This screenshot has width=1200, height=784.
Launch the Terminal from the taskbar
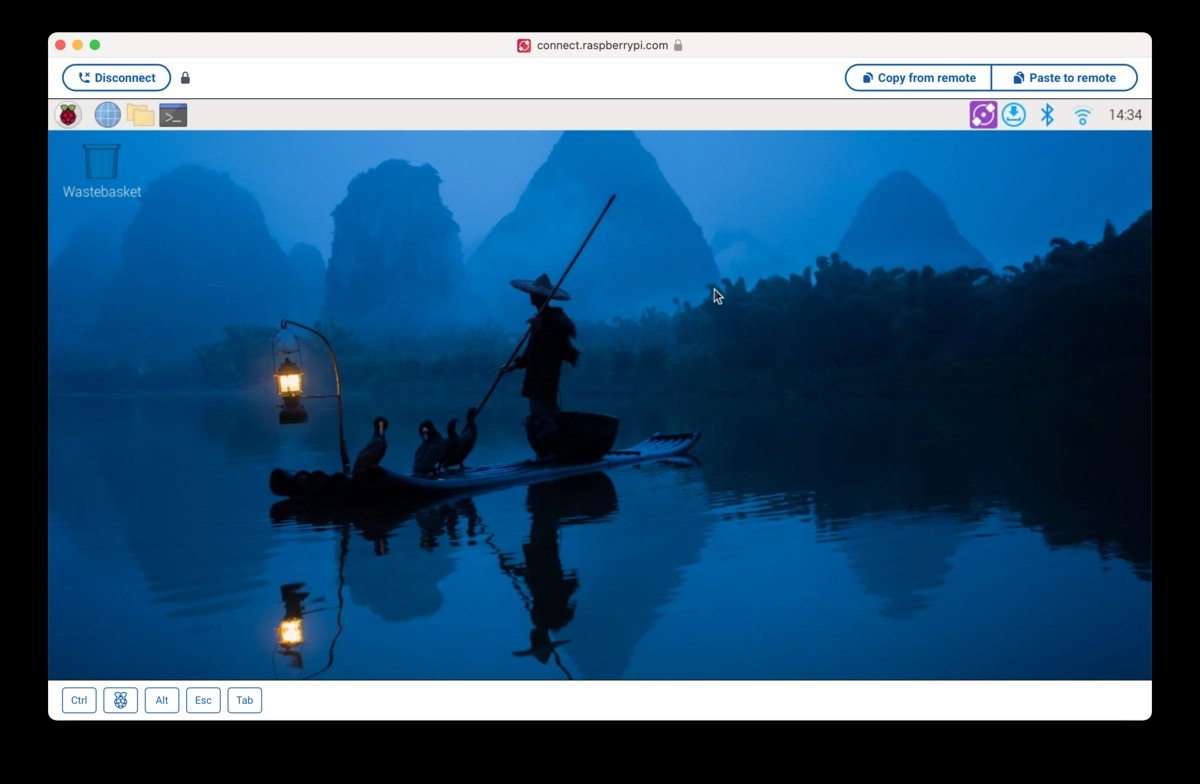click(x=173, y=114)
